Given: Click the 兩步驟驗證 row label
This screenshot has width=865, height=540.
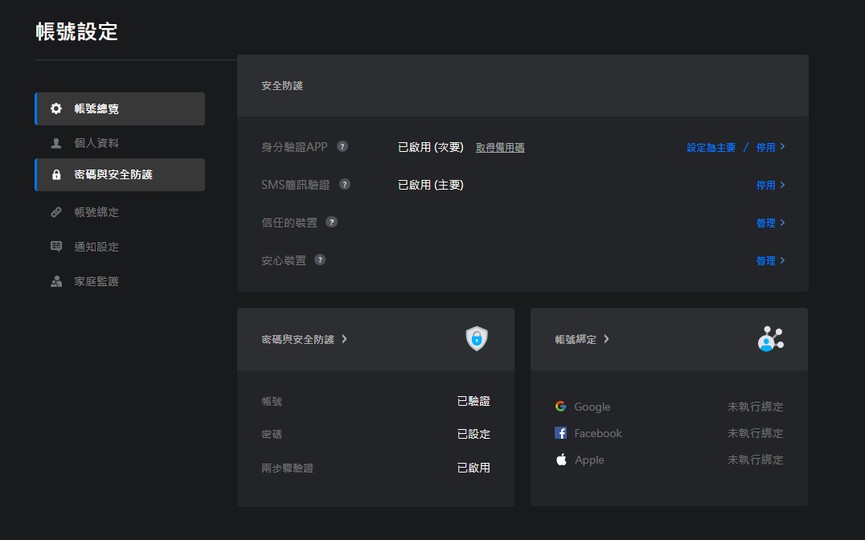Looking at the screenshot, I should pyautogui.click(x=287, y=468).
